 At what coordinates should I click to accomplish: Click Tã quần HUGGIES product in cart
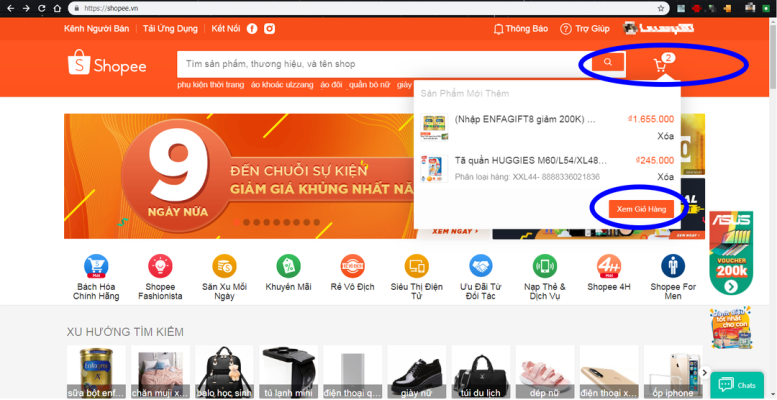[530, 160]
